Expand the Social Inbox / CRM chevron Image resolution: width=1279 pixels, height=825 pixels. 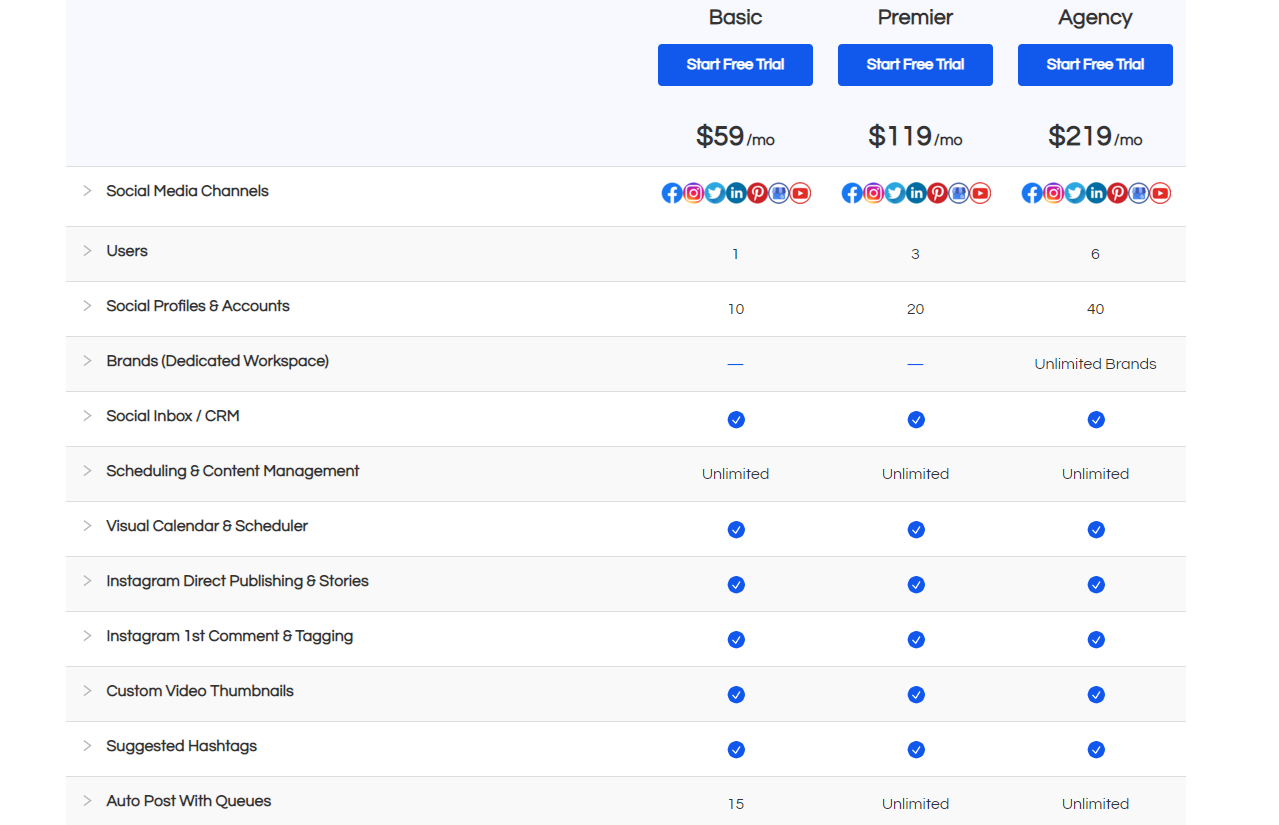point(87,415)
